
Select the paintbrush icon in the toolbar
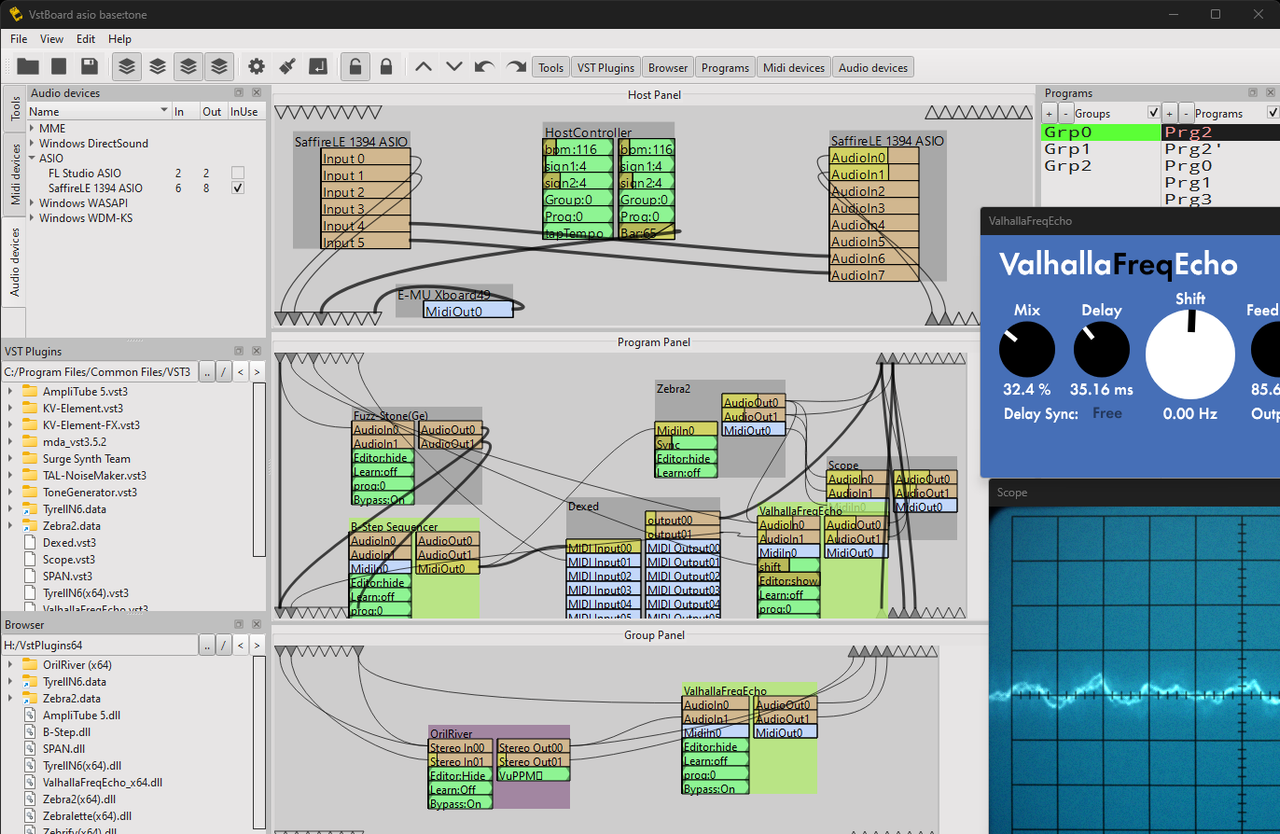[287, 66]
